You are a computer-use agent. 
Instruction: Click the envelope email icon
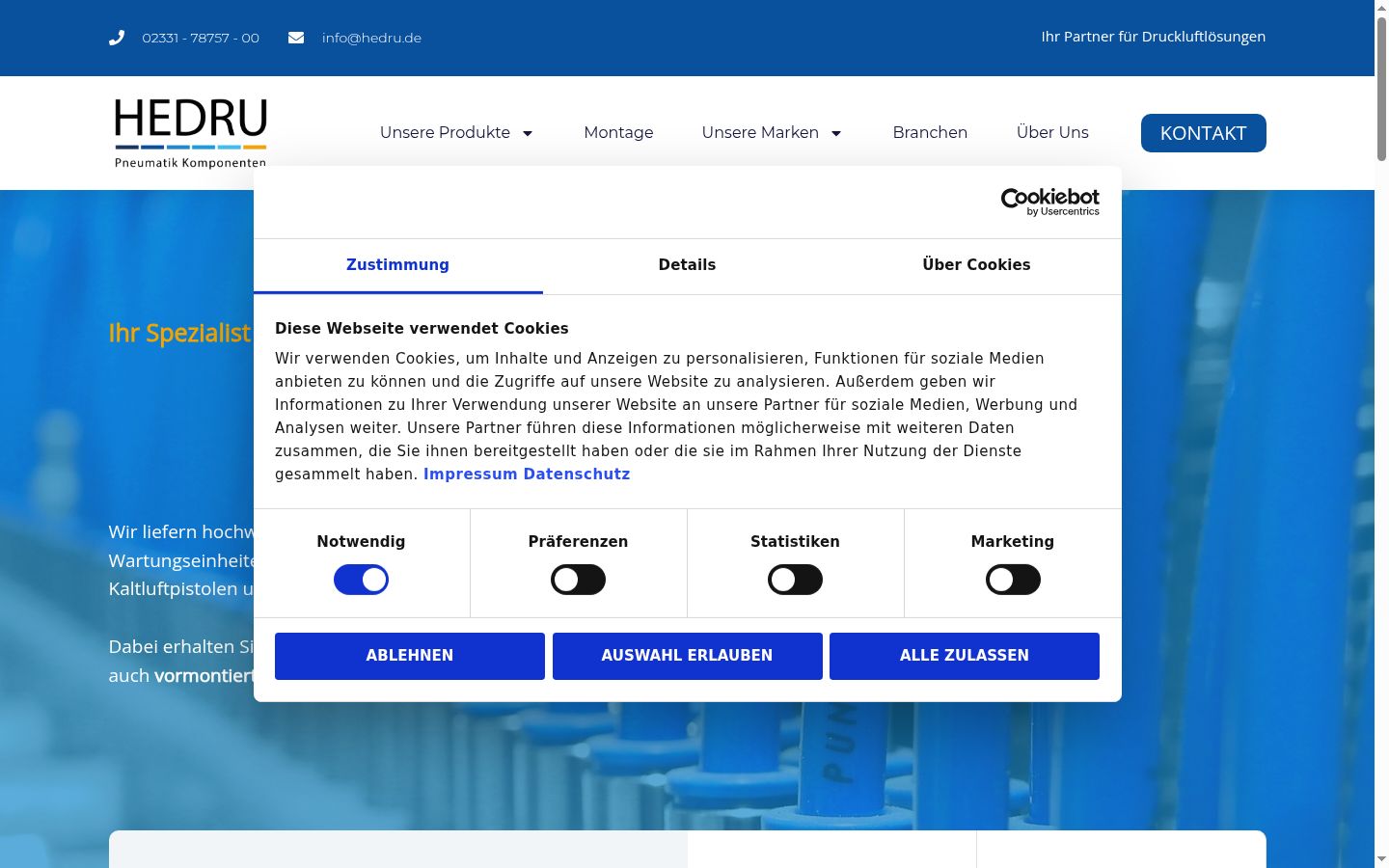(x=296, y=38)
